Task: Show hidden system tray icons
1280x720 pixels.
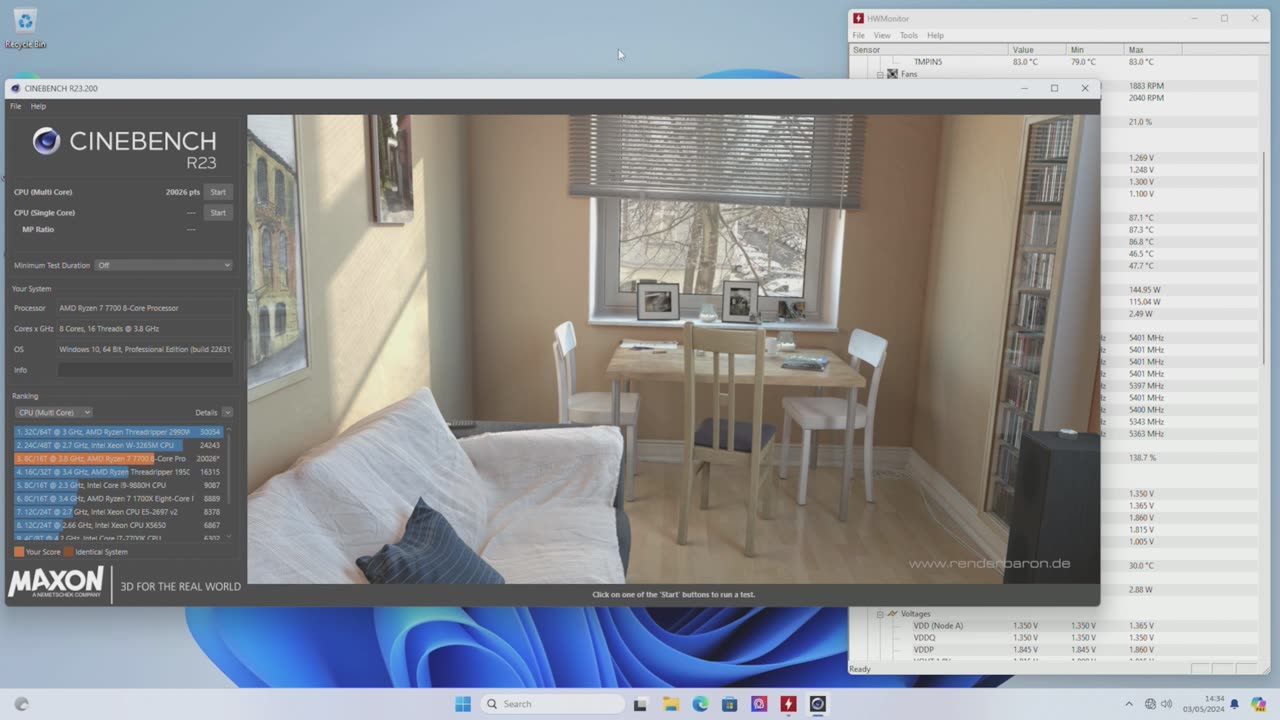Action: pyautogui.click(x=1129, y=704)
